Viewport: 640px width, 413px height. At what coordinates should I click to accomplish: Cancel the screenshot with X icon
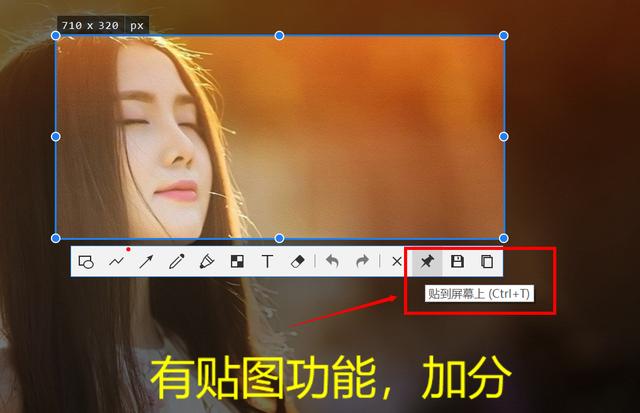tap(397, 262)
